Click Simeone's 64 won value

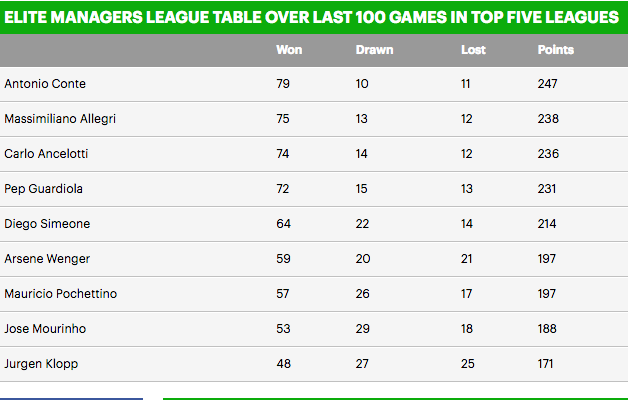point(283,224)
